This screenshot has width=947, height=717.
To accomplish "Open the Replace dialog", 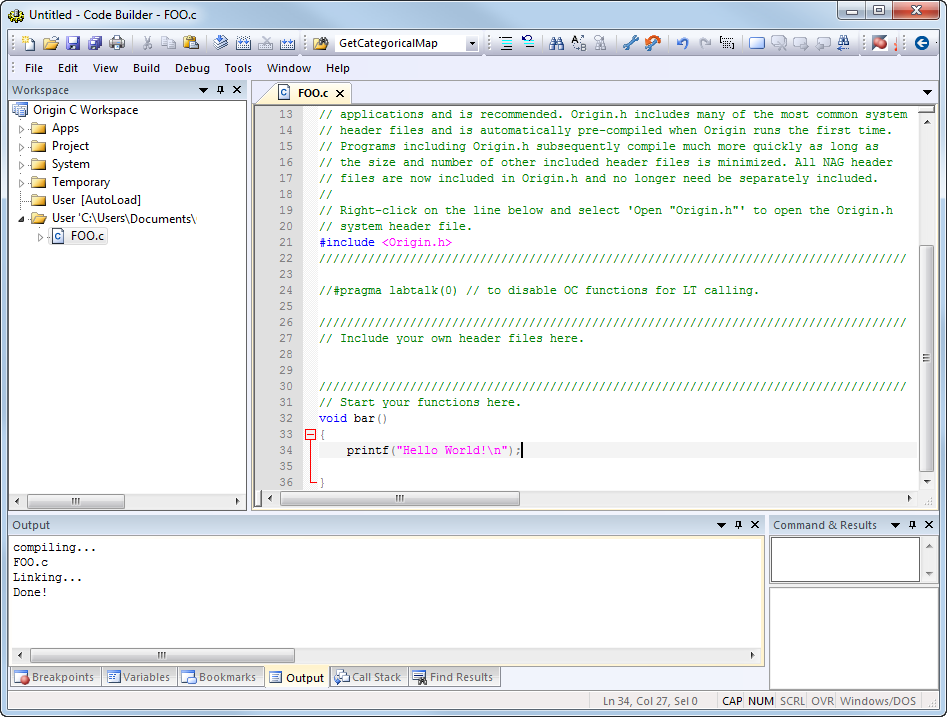I will coord(576,43).
